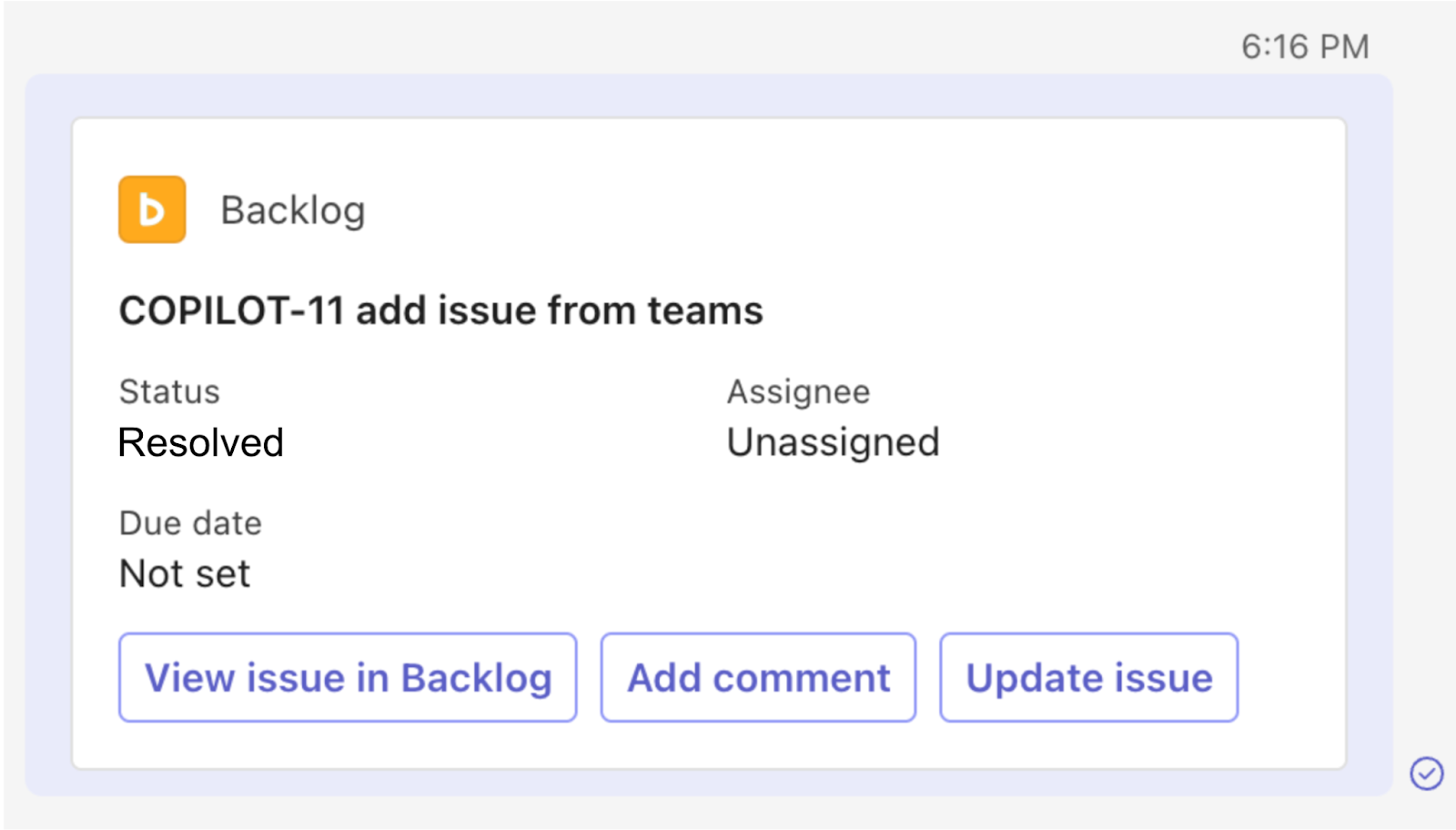Click the orange Backlog app logo icon

152,209
